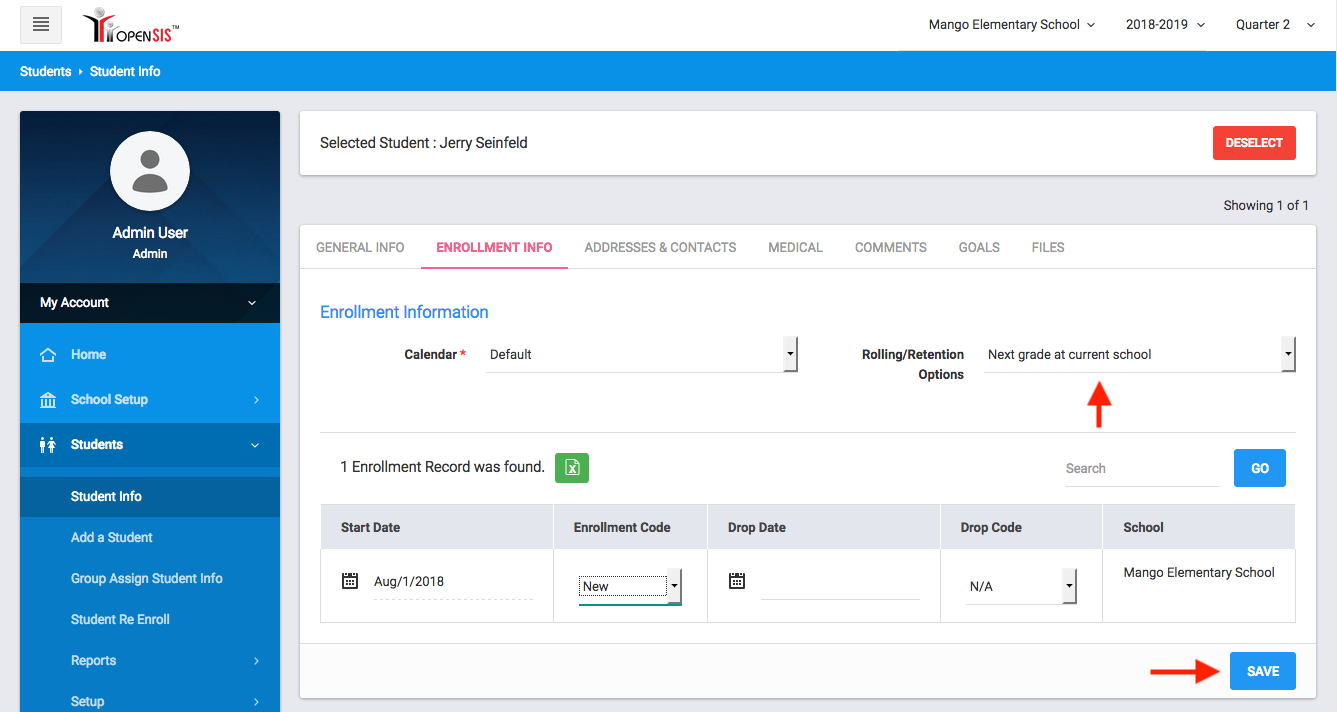Image resolution: width=1337 pixels, height=712 pixels.
Task: Open the Quarter 2 marking period dropdown
Action: pos(1275,25)
